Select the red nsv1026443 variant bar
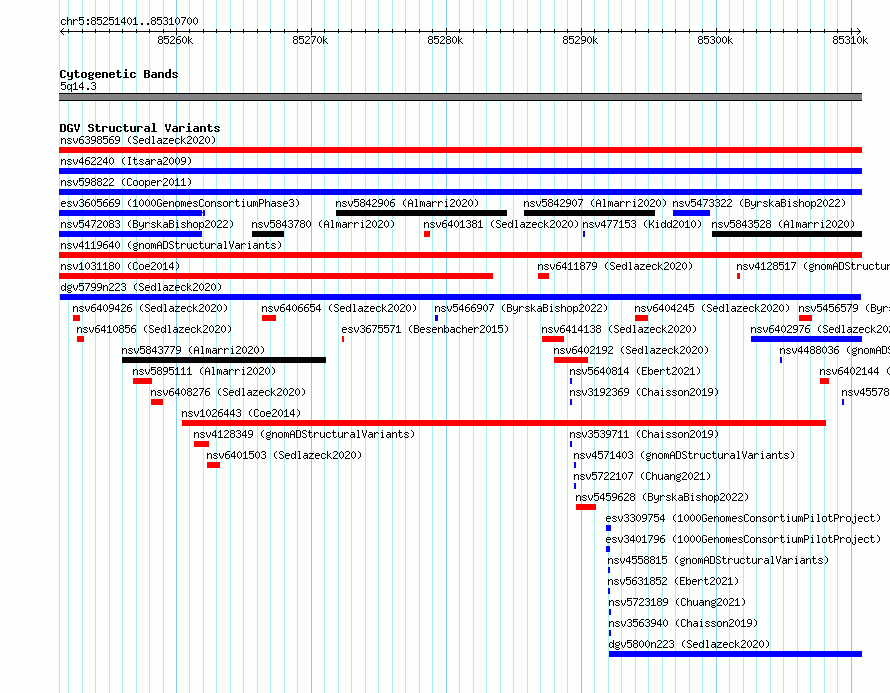 [x=504, y=423]
